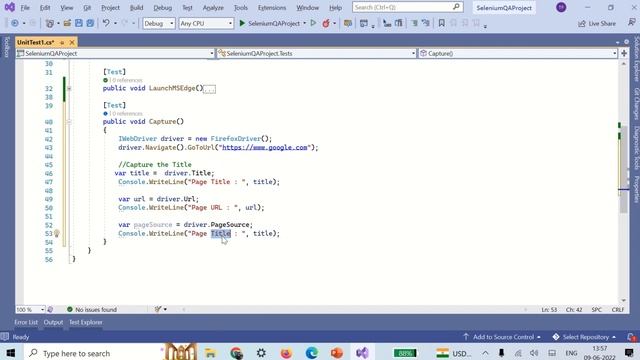Click the browser link toolbar icon after Hot Reload
This screenshot has height=360, width=640.
point(348,23)
